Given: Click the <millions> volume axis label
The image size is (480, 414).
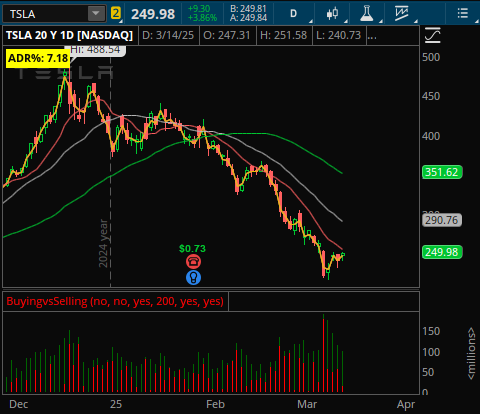Looking at the screenshot, I should (471, 353).
